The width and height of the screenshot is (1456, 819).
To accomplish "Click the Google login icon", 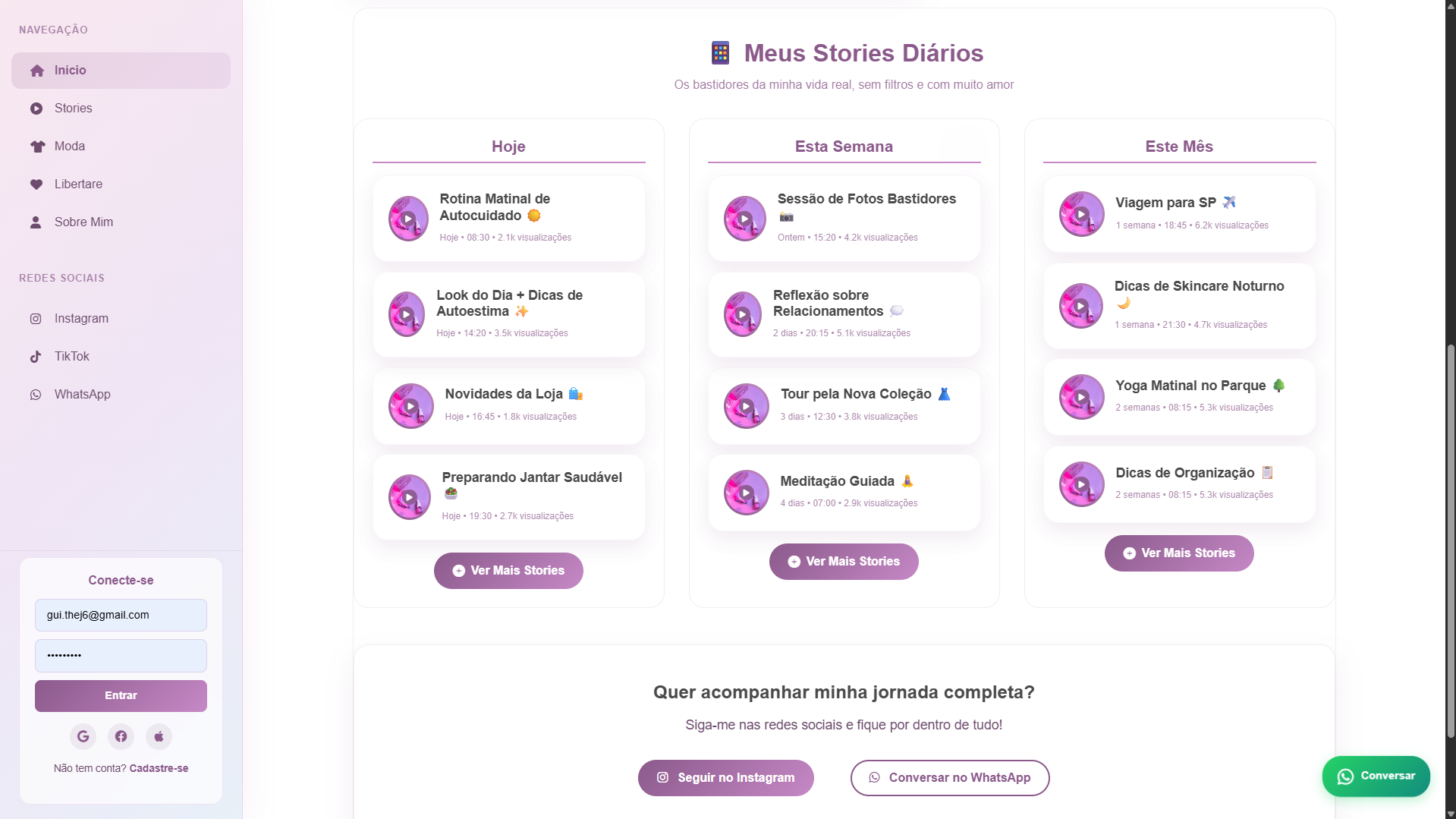I will tap(83, 736).
